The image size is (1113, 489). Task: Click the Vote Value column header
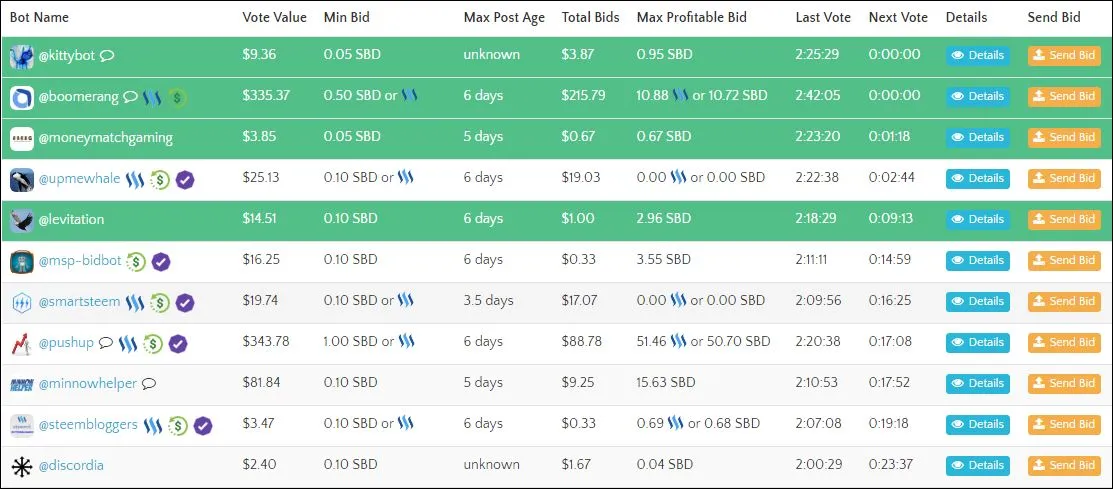[x=275, y=17]
